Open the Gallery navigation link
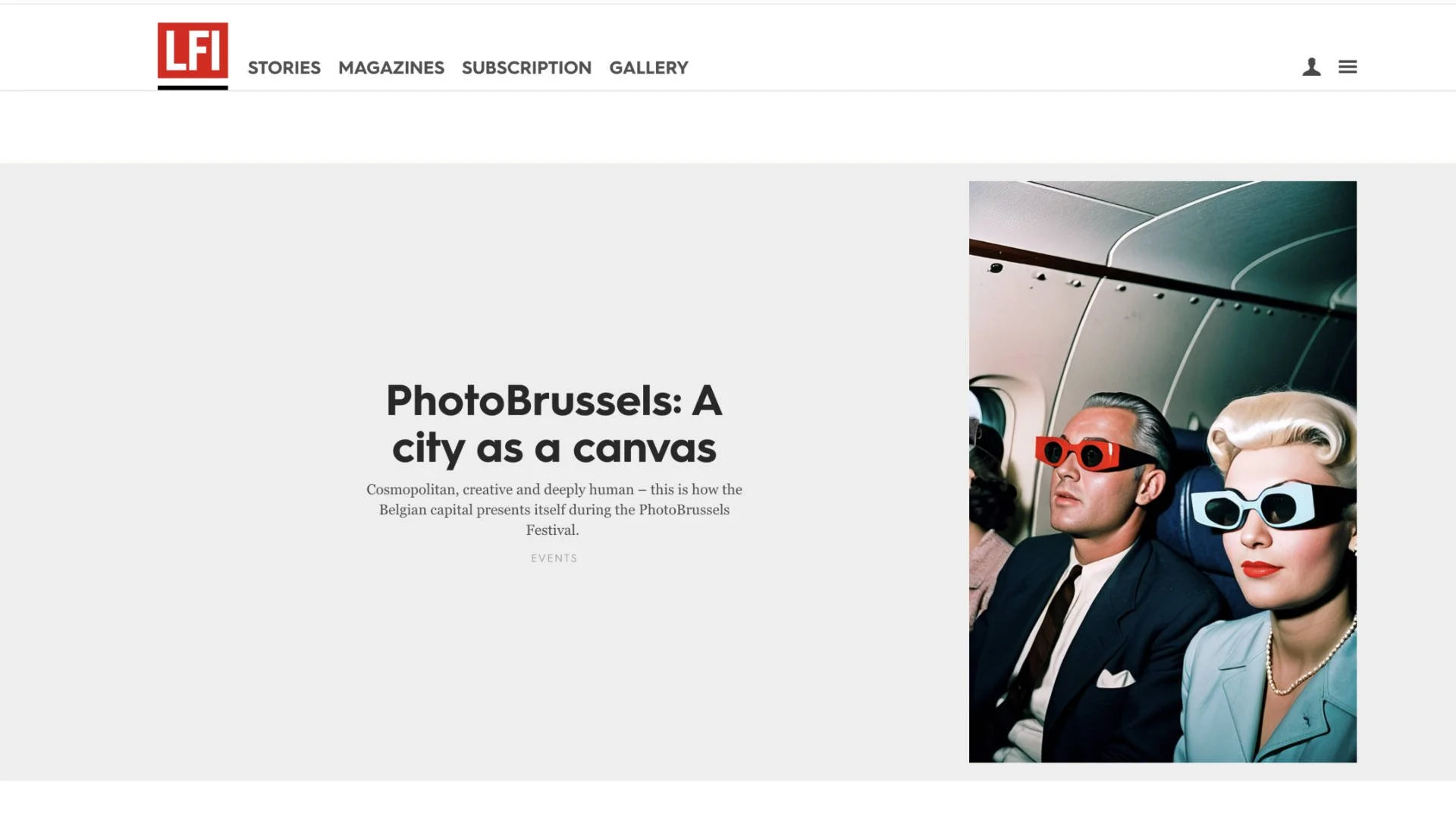Screen dimensions: 1456x839 (648, 68)
